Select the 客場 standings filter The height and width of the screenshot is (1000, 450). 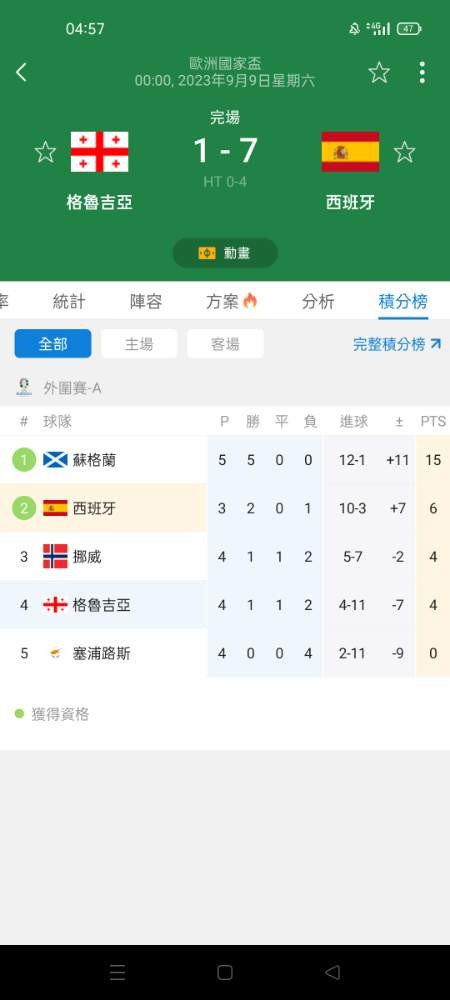coord(225,344)
